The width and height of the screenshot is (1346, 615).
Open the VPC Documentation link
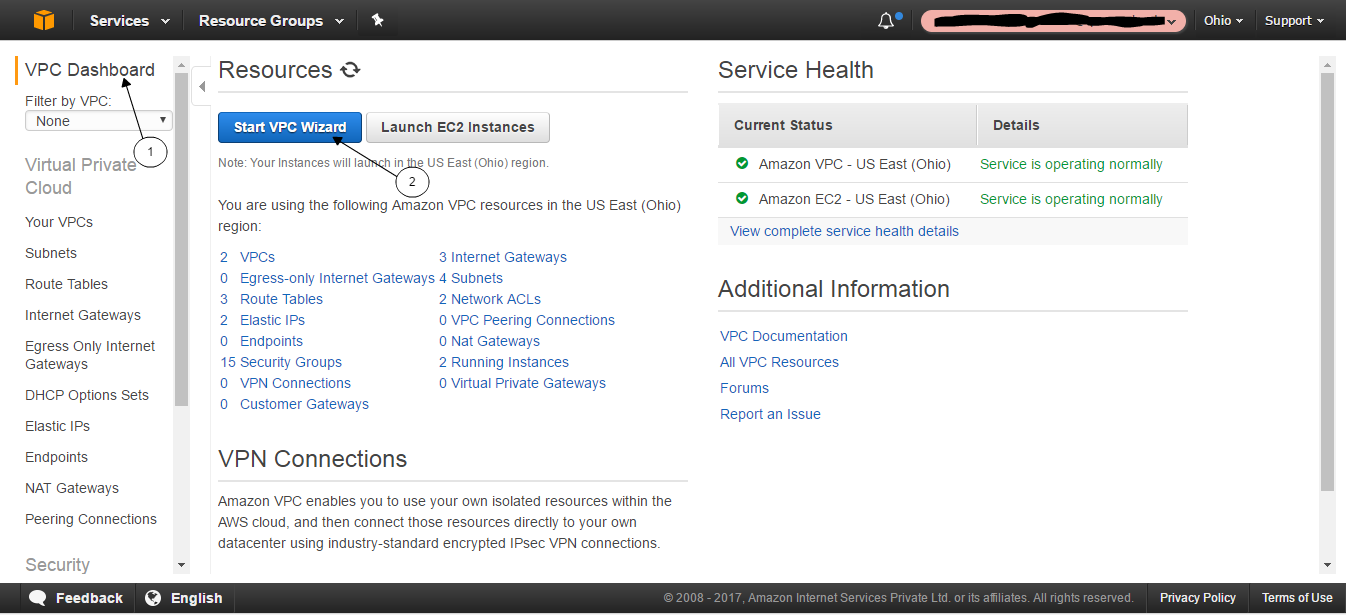784,336
